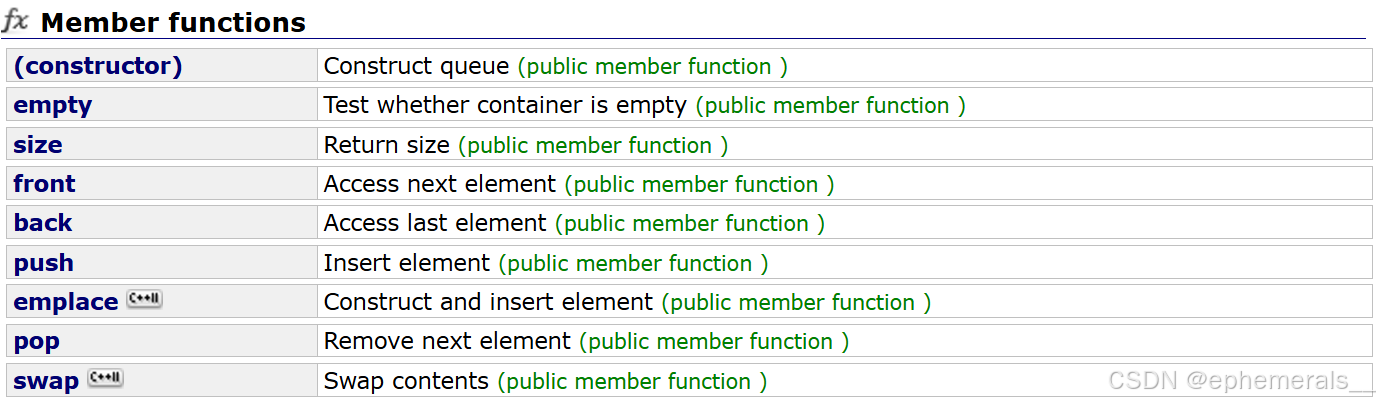Screen dimensions: 1380x403
Task: Open the front member function link
Action: click(44, 184)
